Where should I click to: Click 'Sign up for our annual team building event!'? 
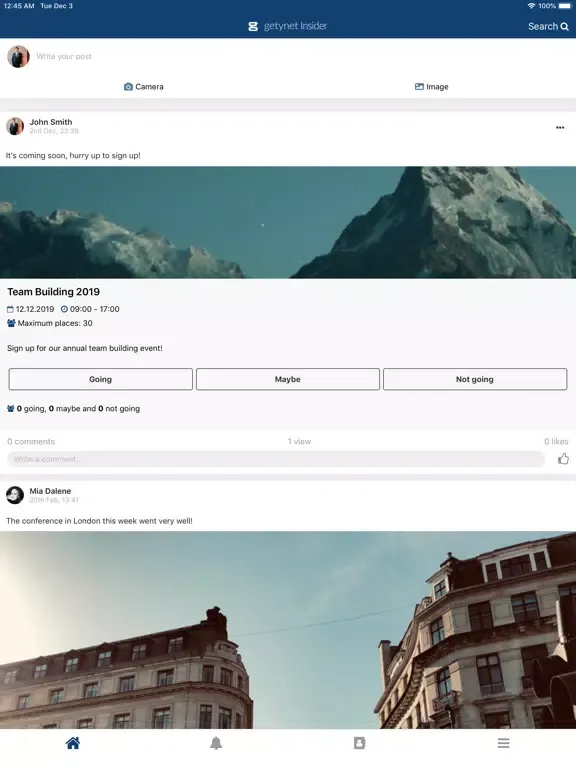pos(85,348)
